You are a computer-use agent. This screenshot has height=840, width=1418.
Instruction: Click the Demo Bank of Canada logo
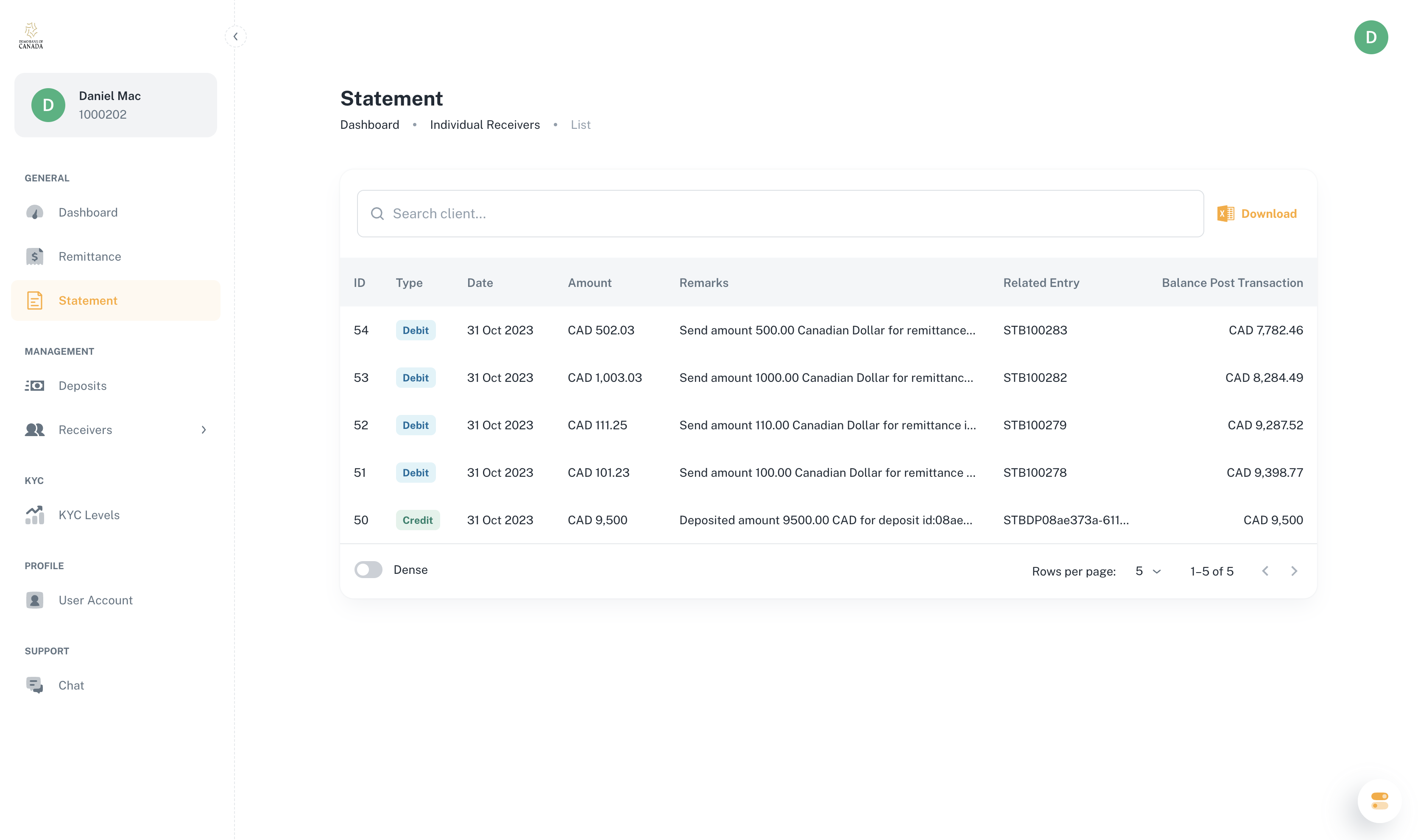click(31, 36)
